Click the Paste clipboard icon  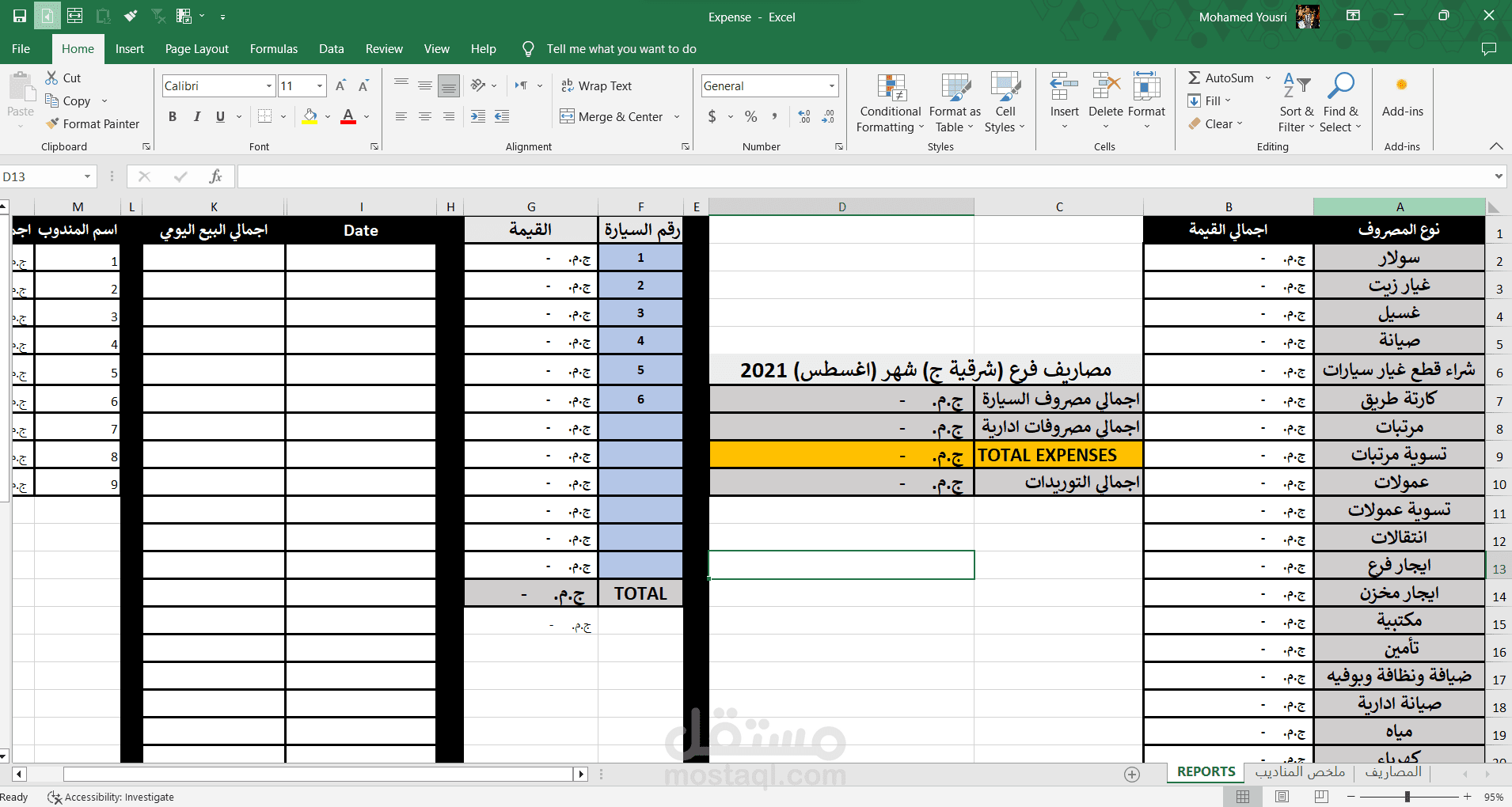[21, 86]
